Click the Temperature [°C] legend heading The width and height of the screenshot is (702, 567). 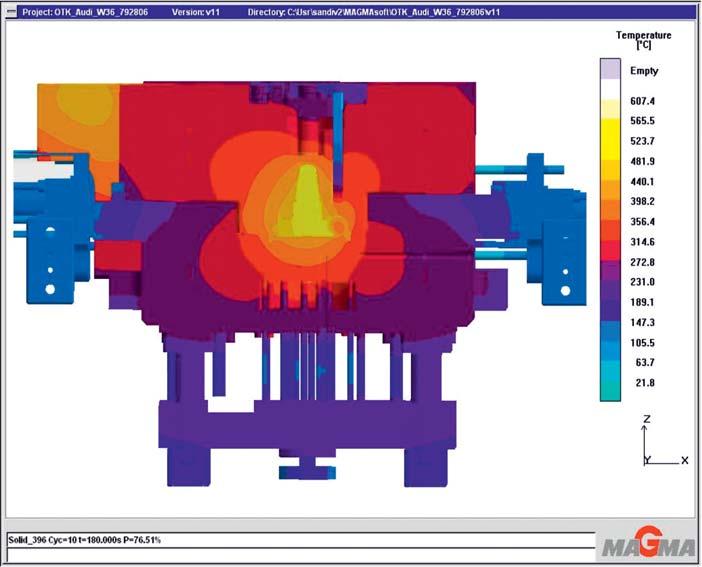coord(643,40)
